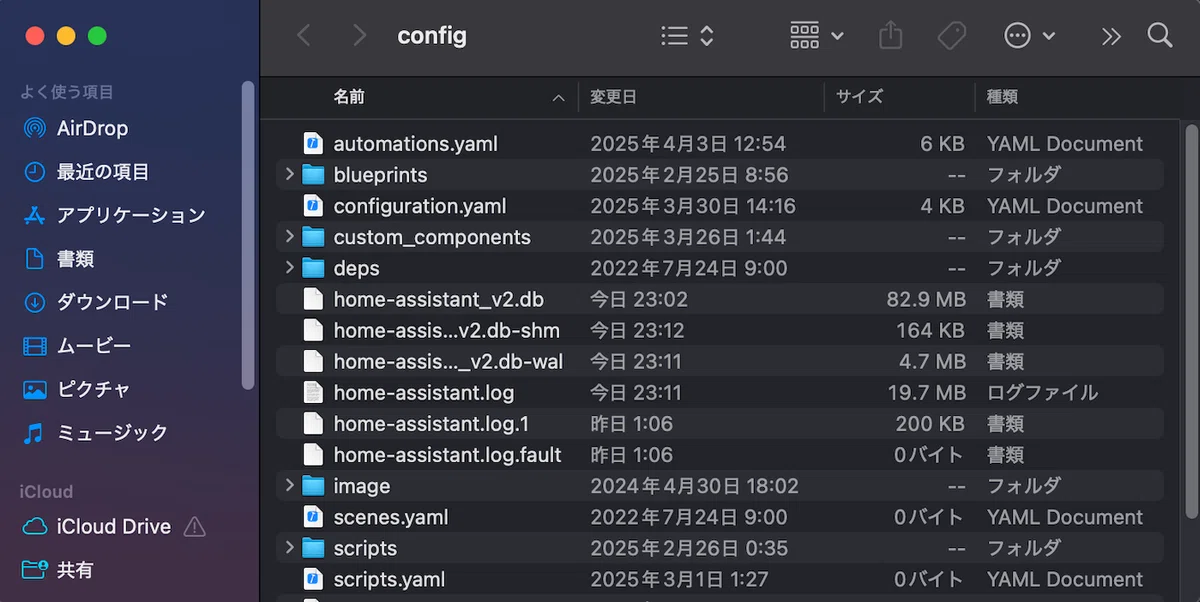
Task: Open Finder search magnifier
Action: pos(1160,36)
